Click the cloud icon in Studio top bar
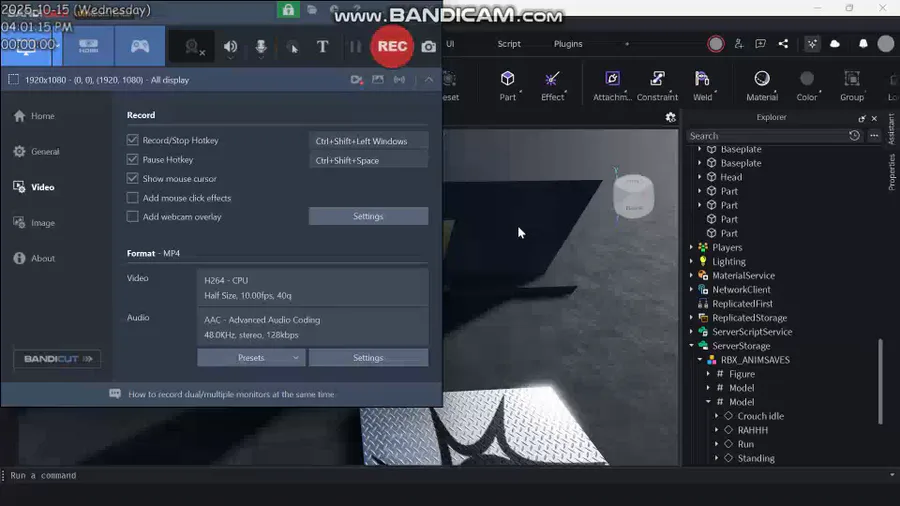The width and height of the screenshot is (900, 506). coord(835,44)
